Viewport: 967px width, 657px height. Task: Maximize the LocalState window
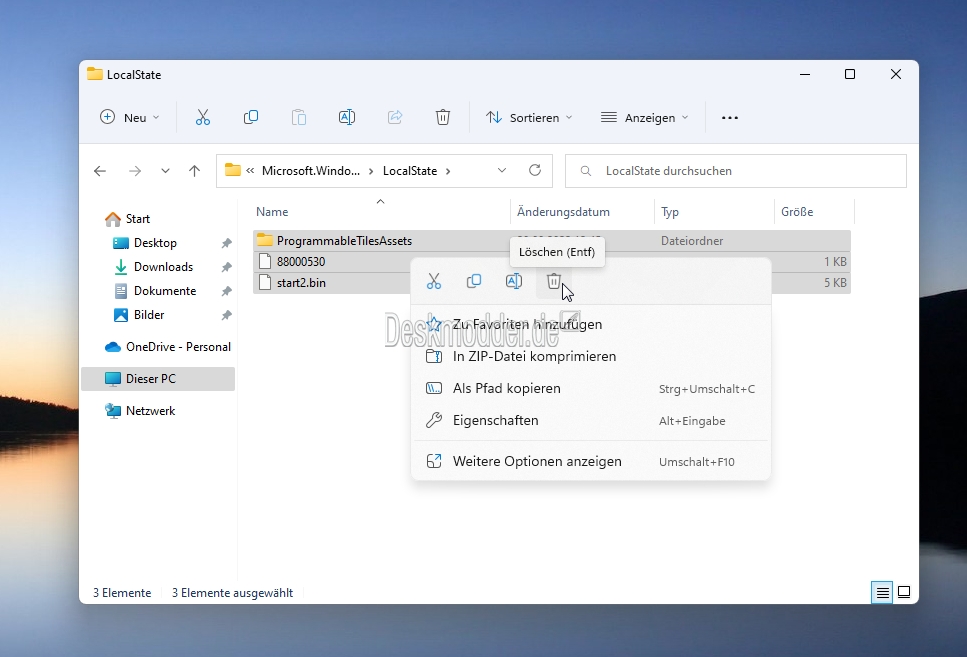coord(850,74)
